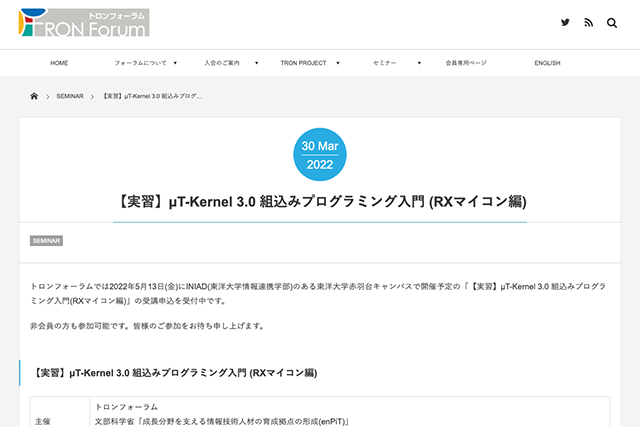Click the intro paragraph mentioning 2022年5月13日
The width and height of the screenshot is (640, 427).
318,294
